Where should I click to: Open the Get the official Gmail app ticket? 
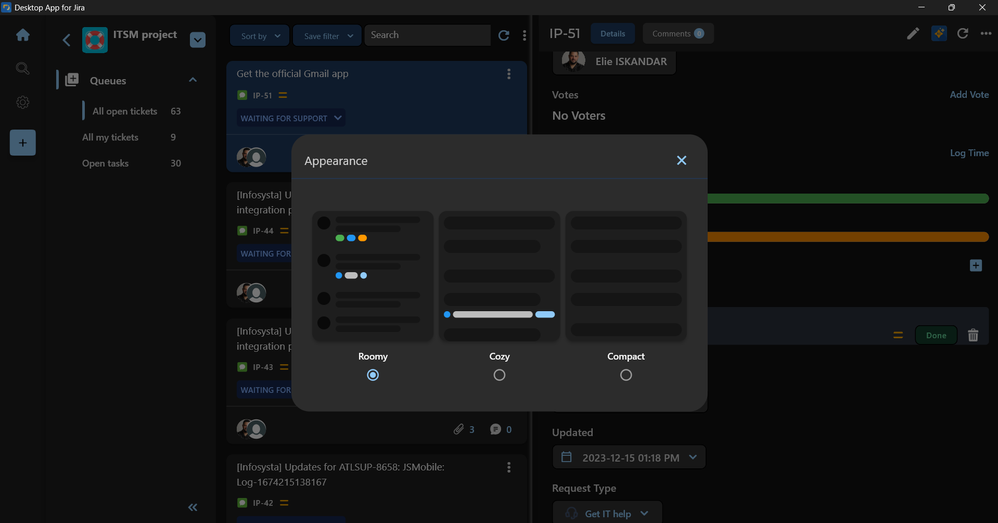(292, 74)
